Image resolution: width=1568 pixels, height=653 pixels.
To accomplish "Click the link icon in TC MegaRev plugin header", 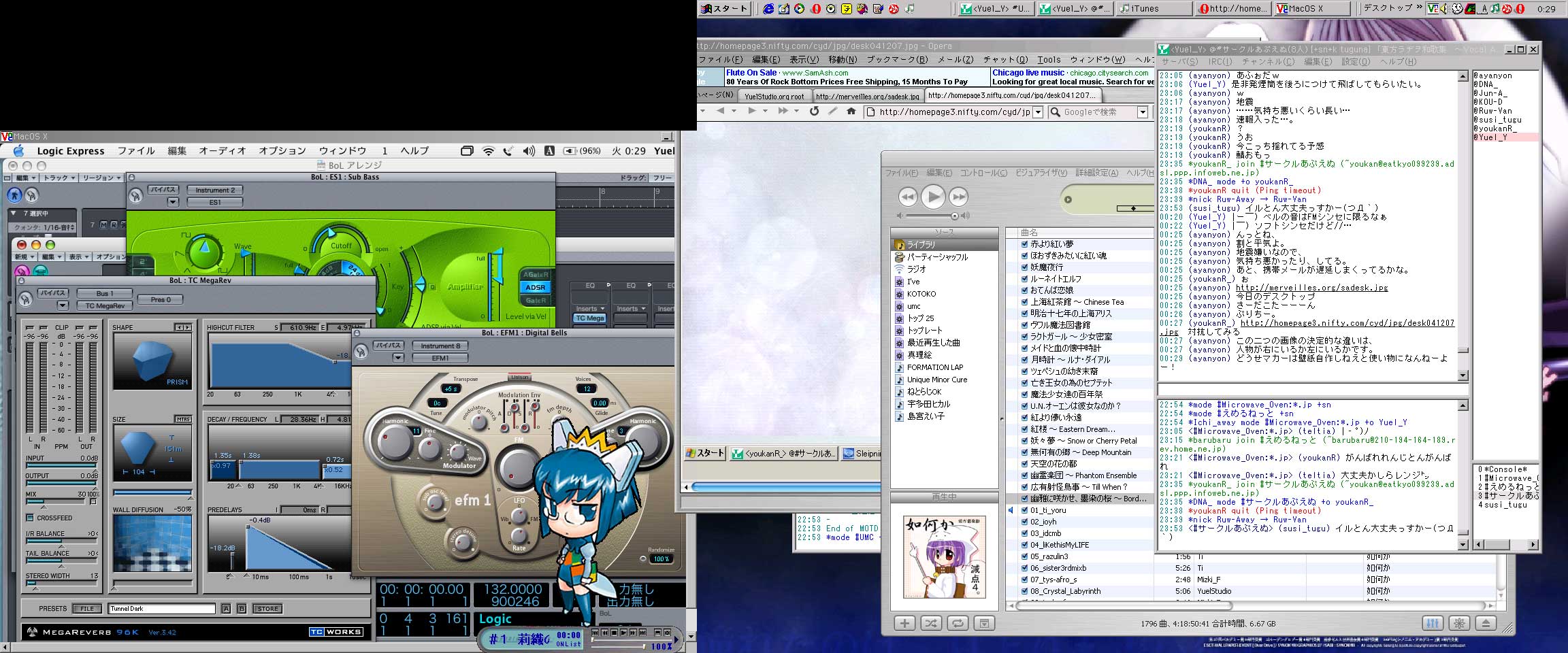I will click(x=25, y=299).
